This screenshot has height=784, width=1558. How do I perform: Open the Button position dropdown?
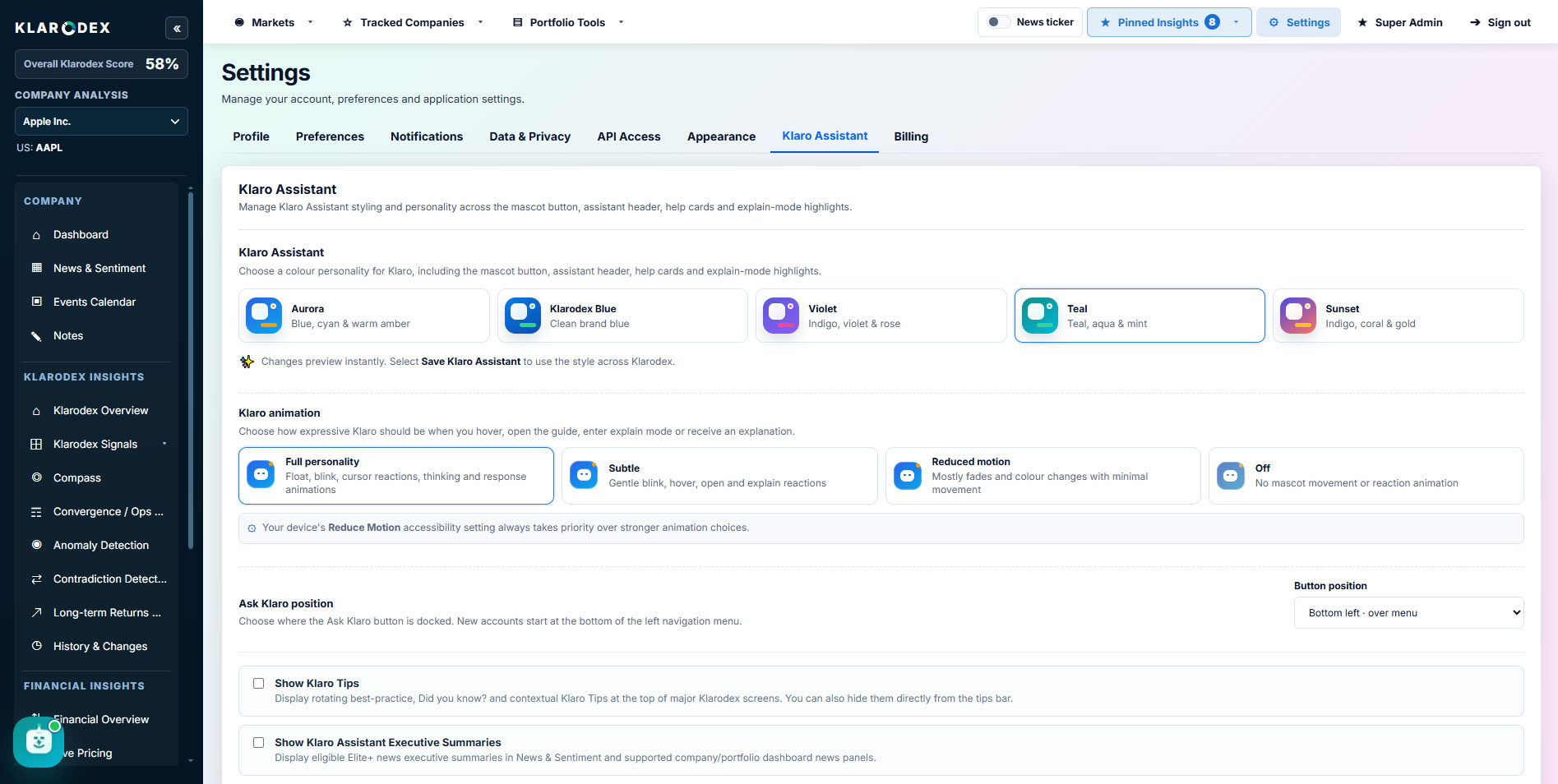(1408, 613)
